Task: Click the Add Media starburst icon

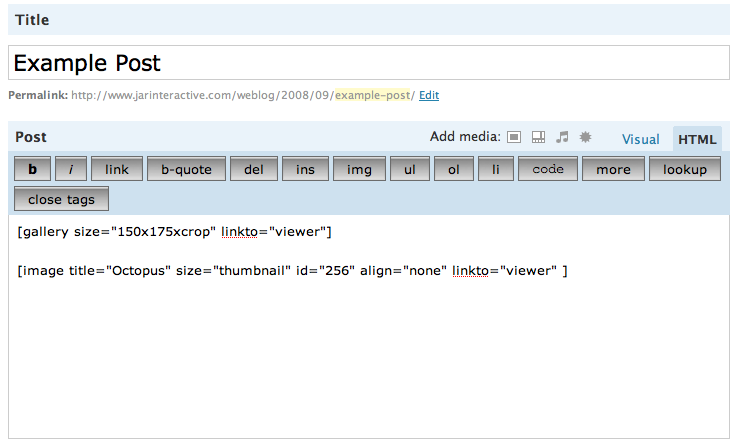Action: click(586, 137)
